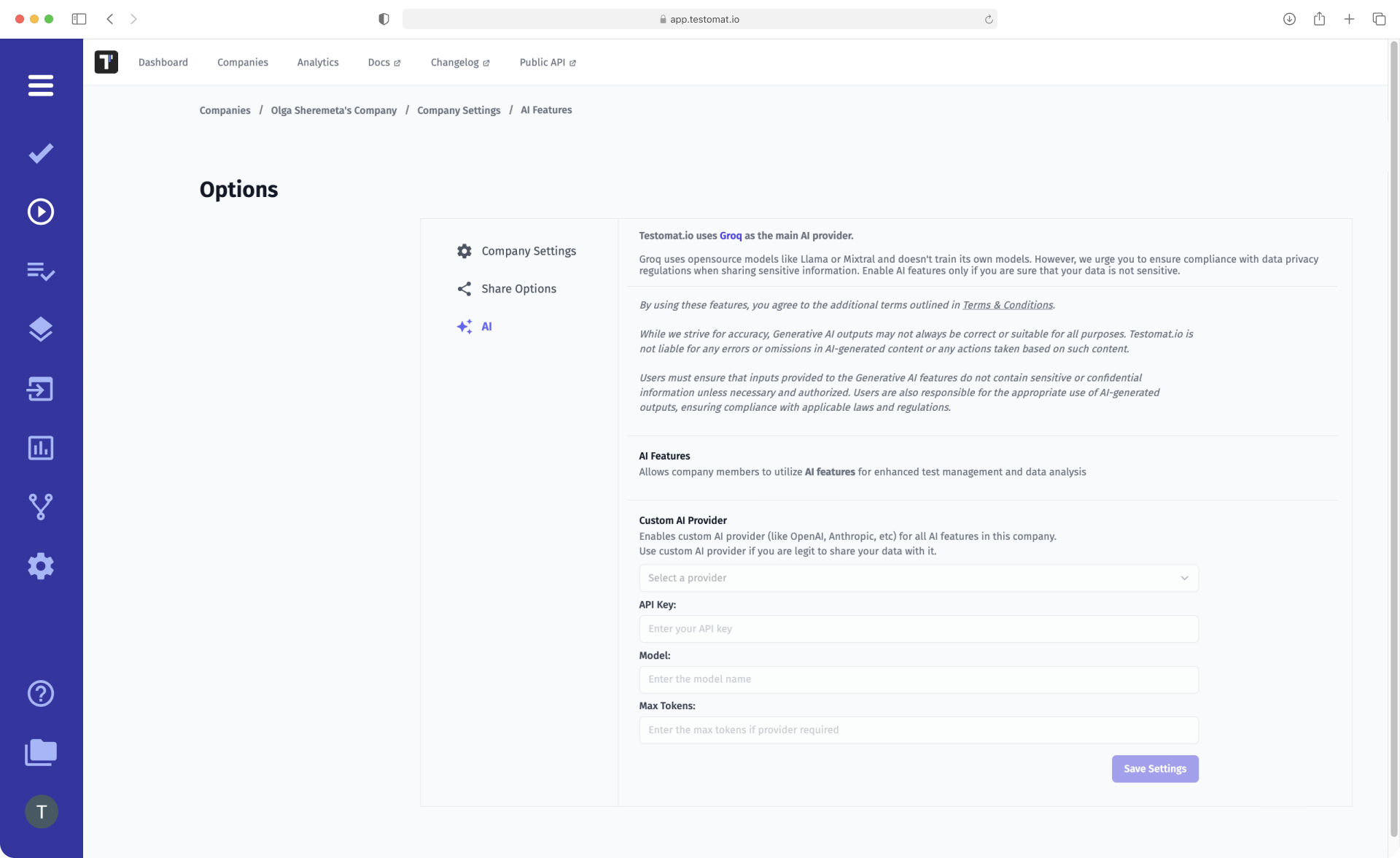Select the tests checkmark icon in sidebar
Viewport: 1400px width, 858px height.
tap(41, 153)
